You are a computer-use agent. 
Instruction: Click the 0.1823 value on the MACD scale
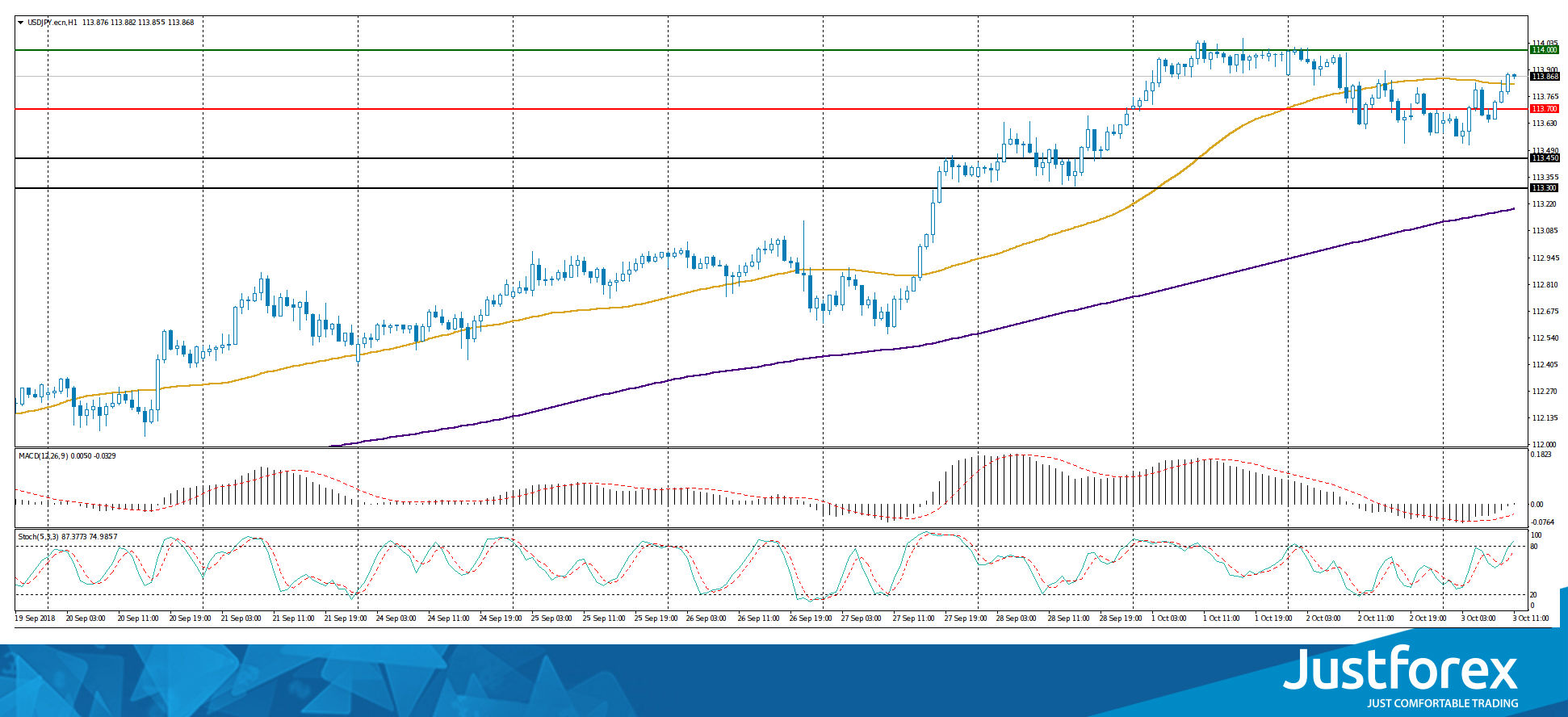coord(1541,455)
